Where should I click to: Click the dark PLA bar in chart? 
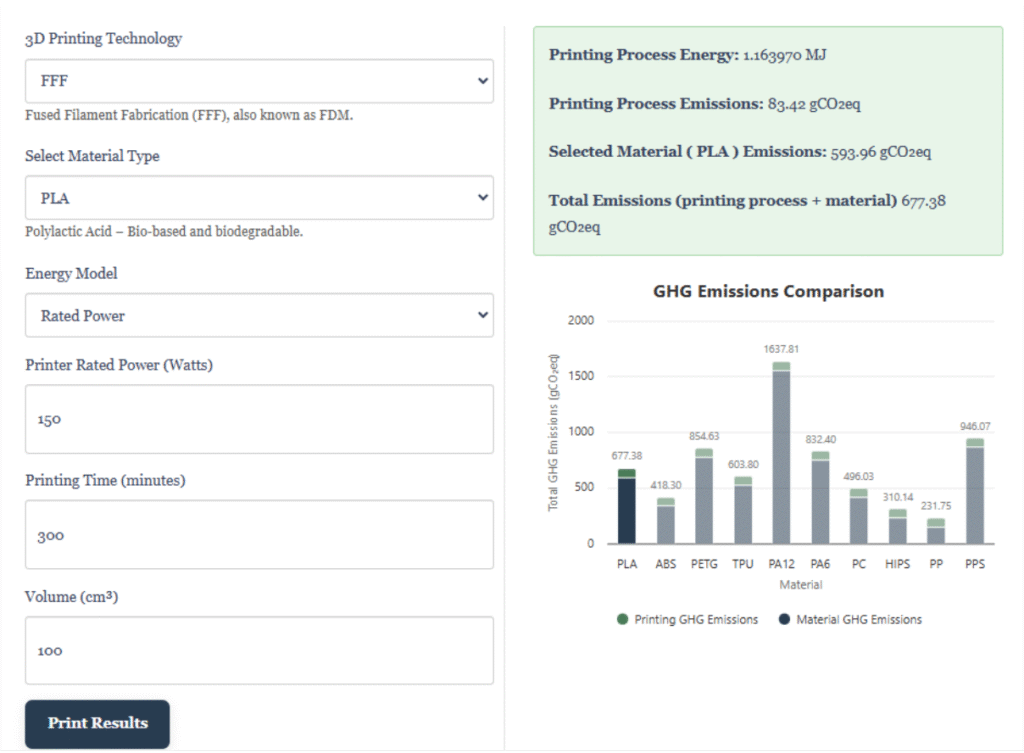coord(627,512)
